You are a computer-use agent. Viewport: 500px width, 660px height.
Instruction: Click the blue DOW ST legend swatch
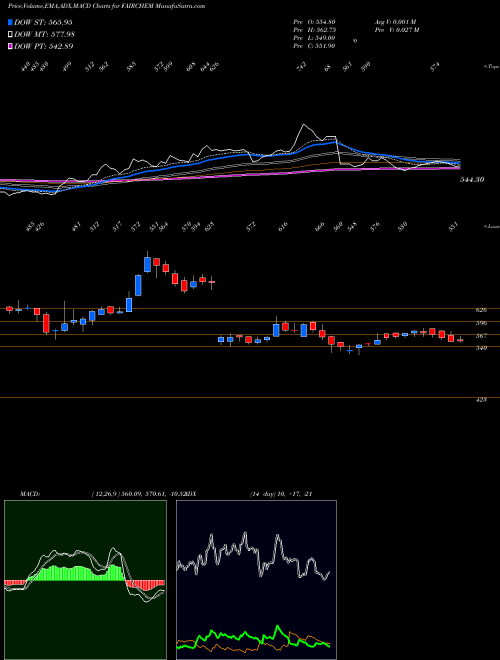pyautogui.click(x=11, y=22)
